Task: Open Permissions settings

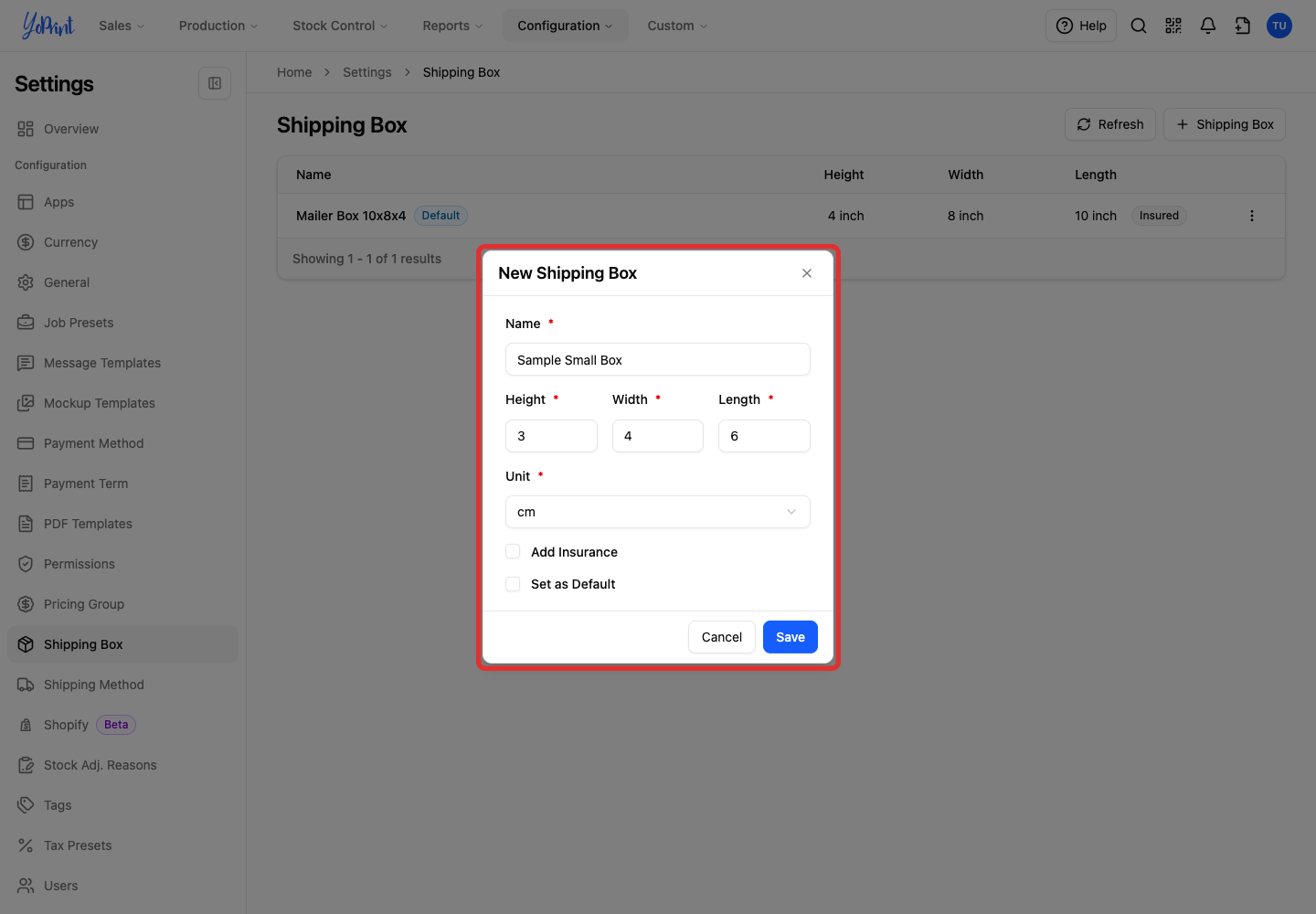Action: coord(122,564)
